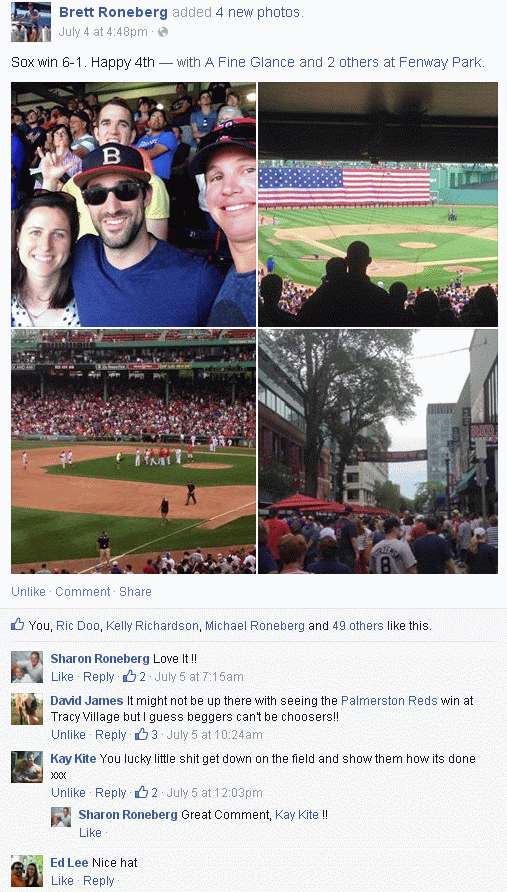Click the thumbs-up icon on Kay Kite's comment

tap(141, 792)
